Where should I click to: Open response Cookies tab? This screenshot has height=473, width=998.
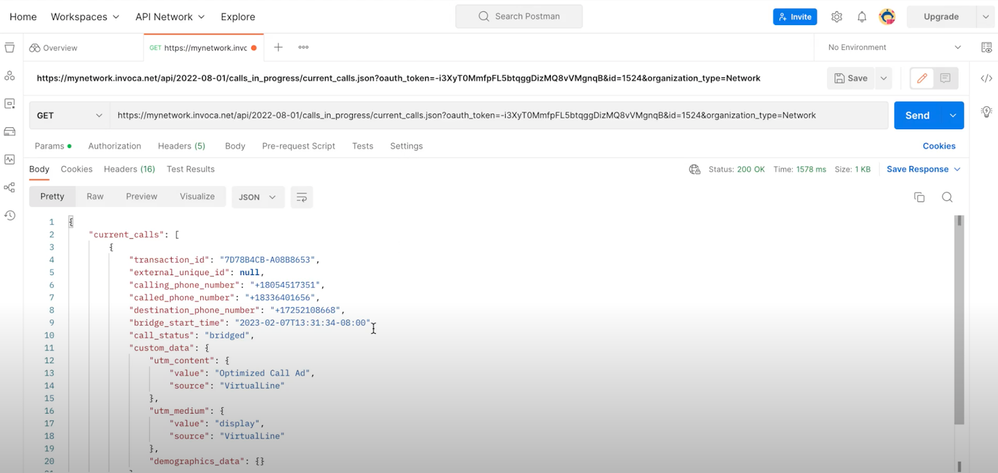(x=76, y=169)
